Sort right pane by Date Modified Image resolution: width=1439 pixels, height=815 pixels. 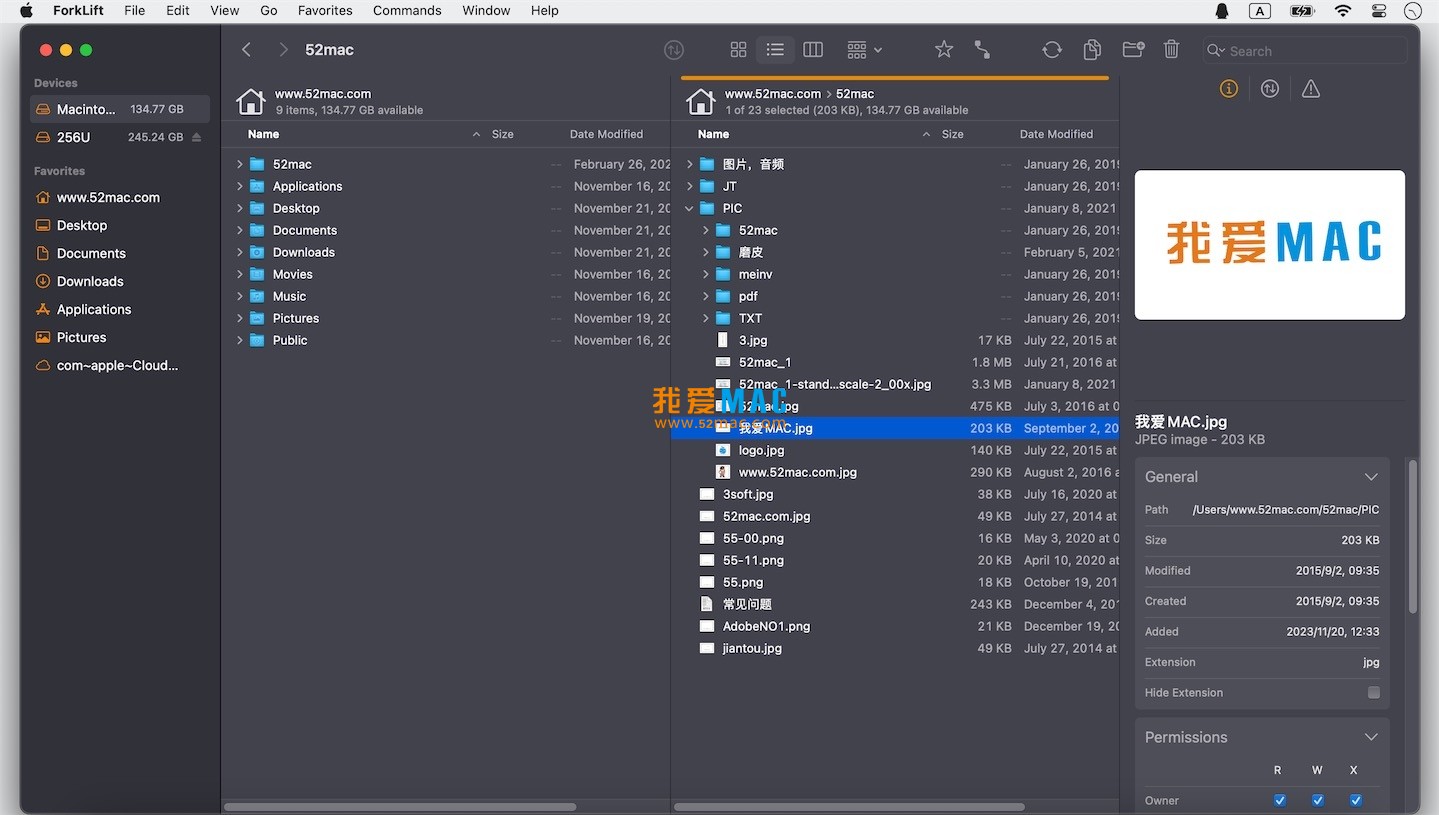[1056, 134]
